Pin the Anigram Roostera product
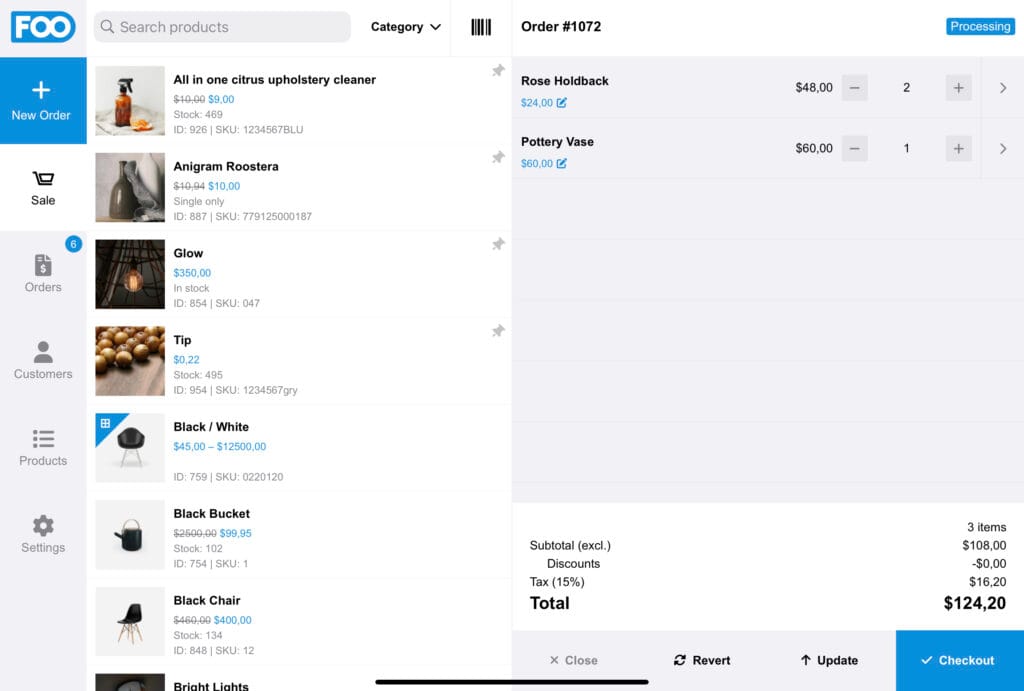This screenshot has width=1024, height=691. (x=498, y=158)
